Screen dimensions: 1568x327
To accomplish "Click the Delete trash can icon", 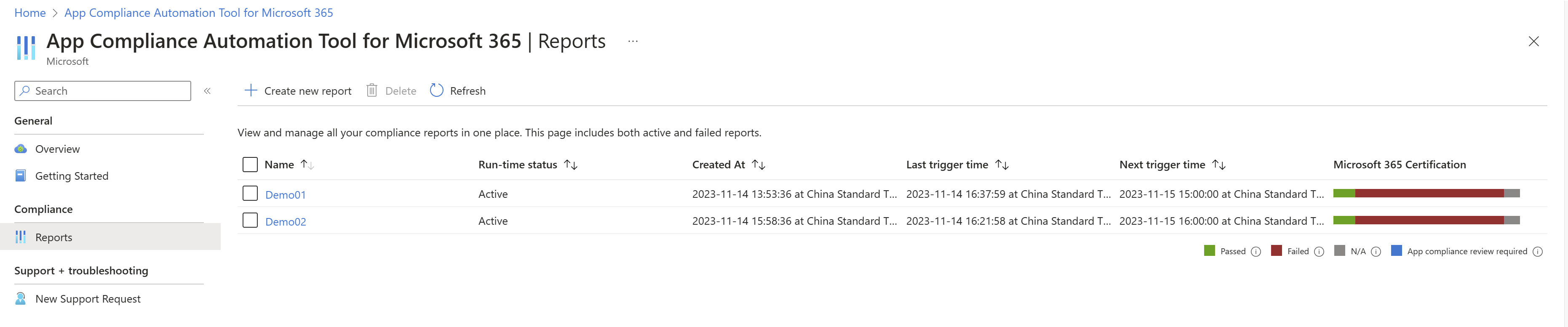I will (372, 90).
